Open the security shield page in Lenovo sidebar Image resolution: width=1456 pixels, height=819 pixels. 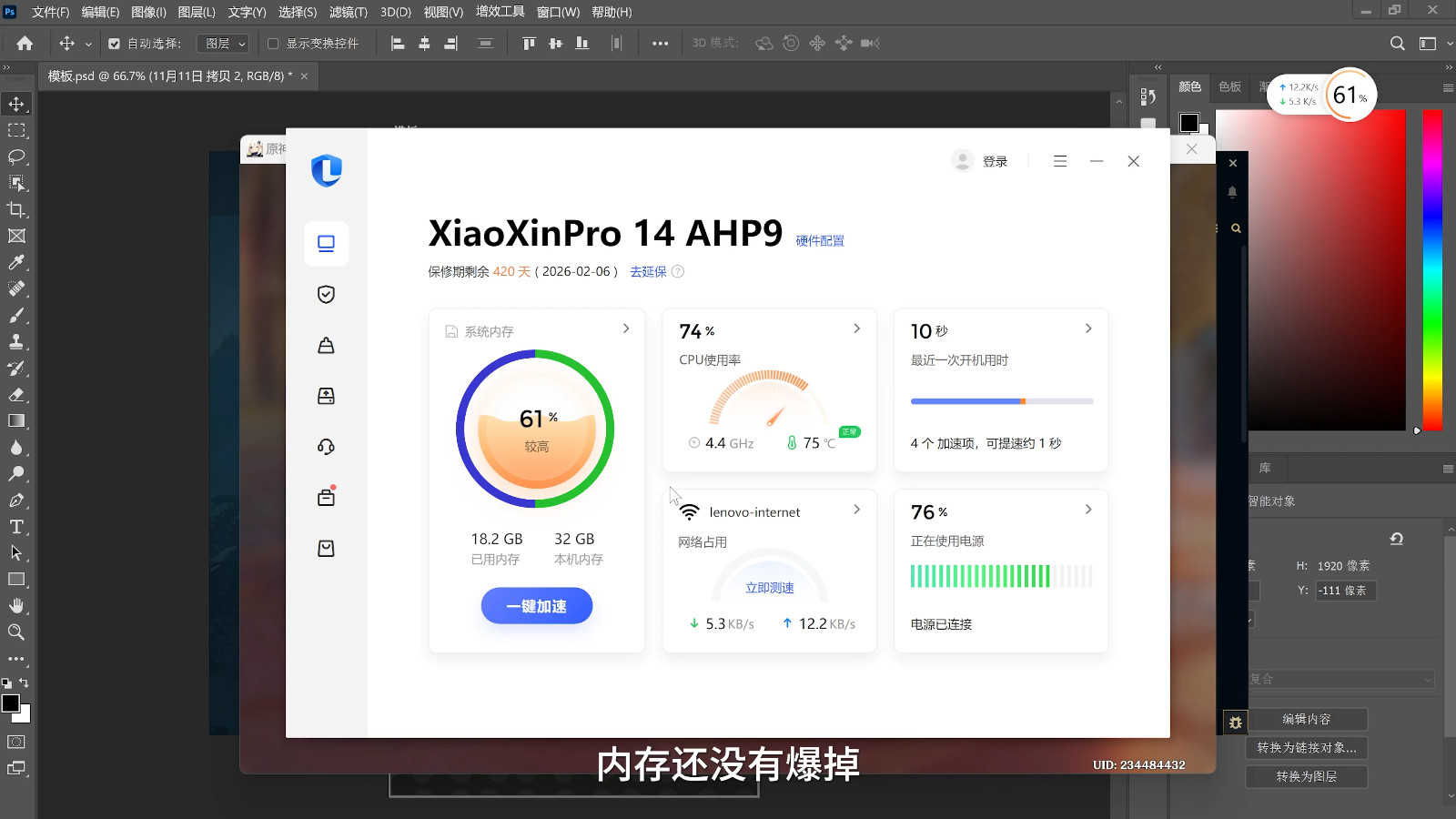326,294
